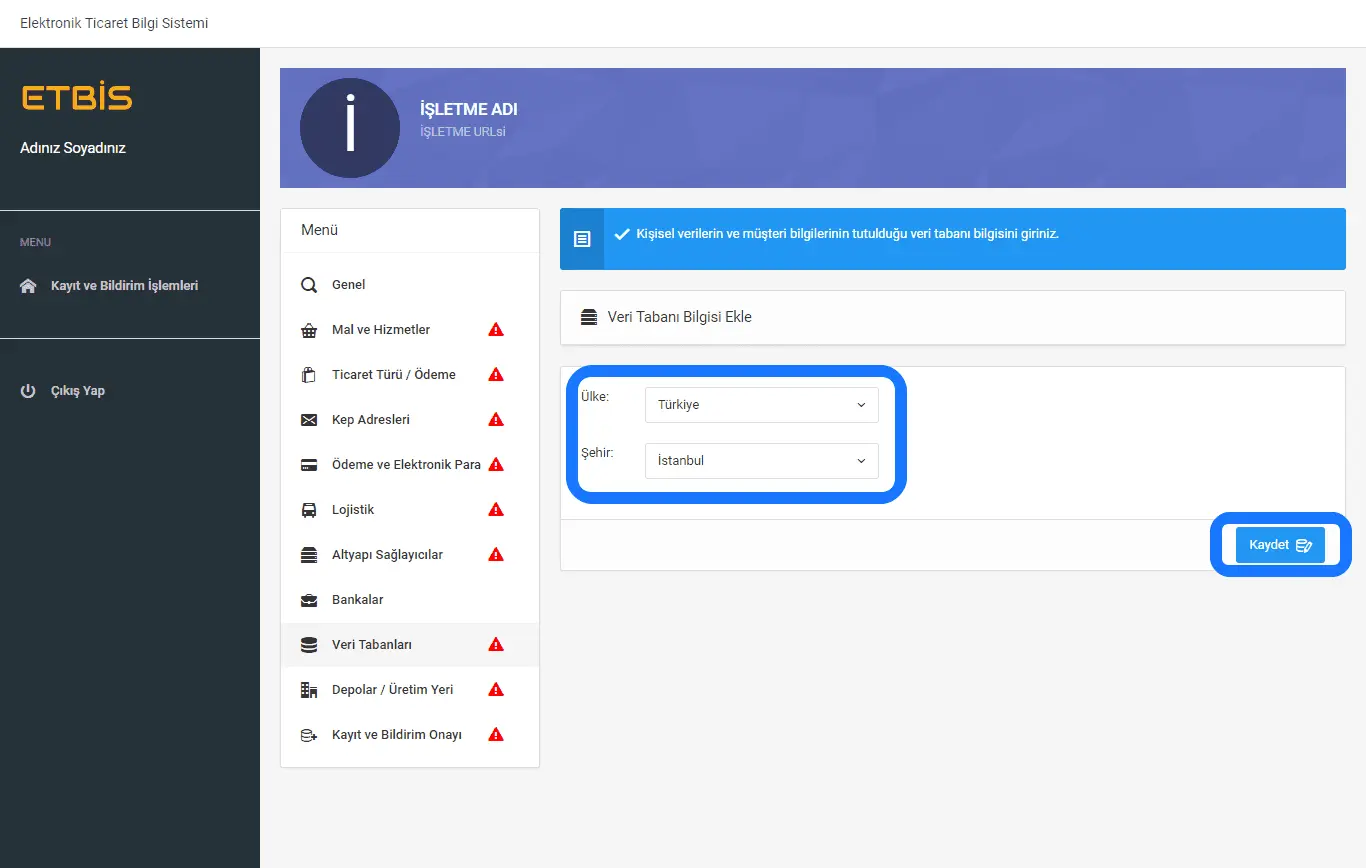Image resolution: width=1366 pixels, height=868 pixels.
Task: Click the building icon for Depolar / Üretim Yeri
Action: tap(309, 690)
